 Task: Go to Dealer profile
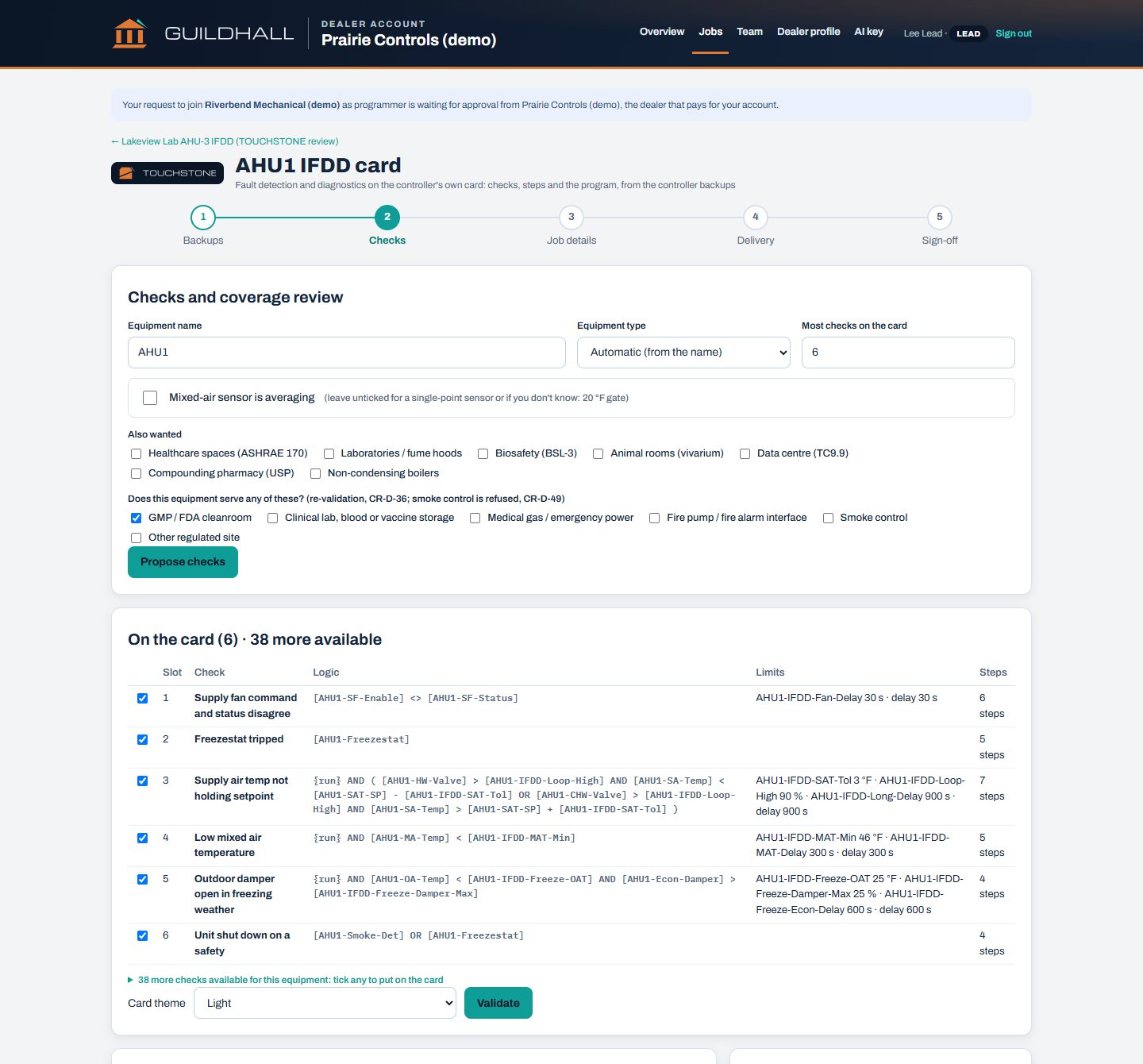[x=808, y=32]
